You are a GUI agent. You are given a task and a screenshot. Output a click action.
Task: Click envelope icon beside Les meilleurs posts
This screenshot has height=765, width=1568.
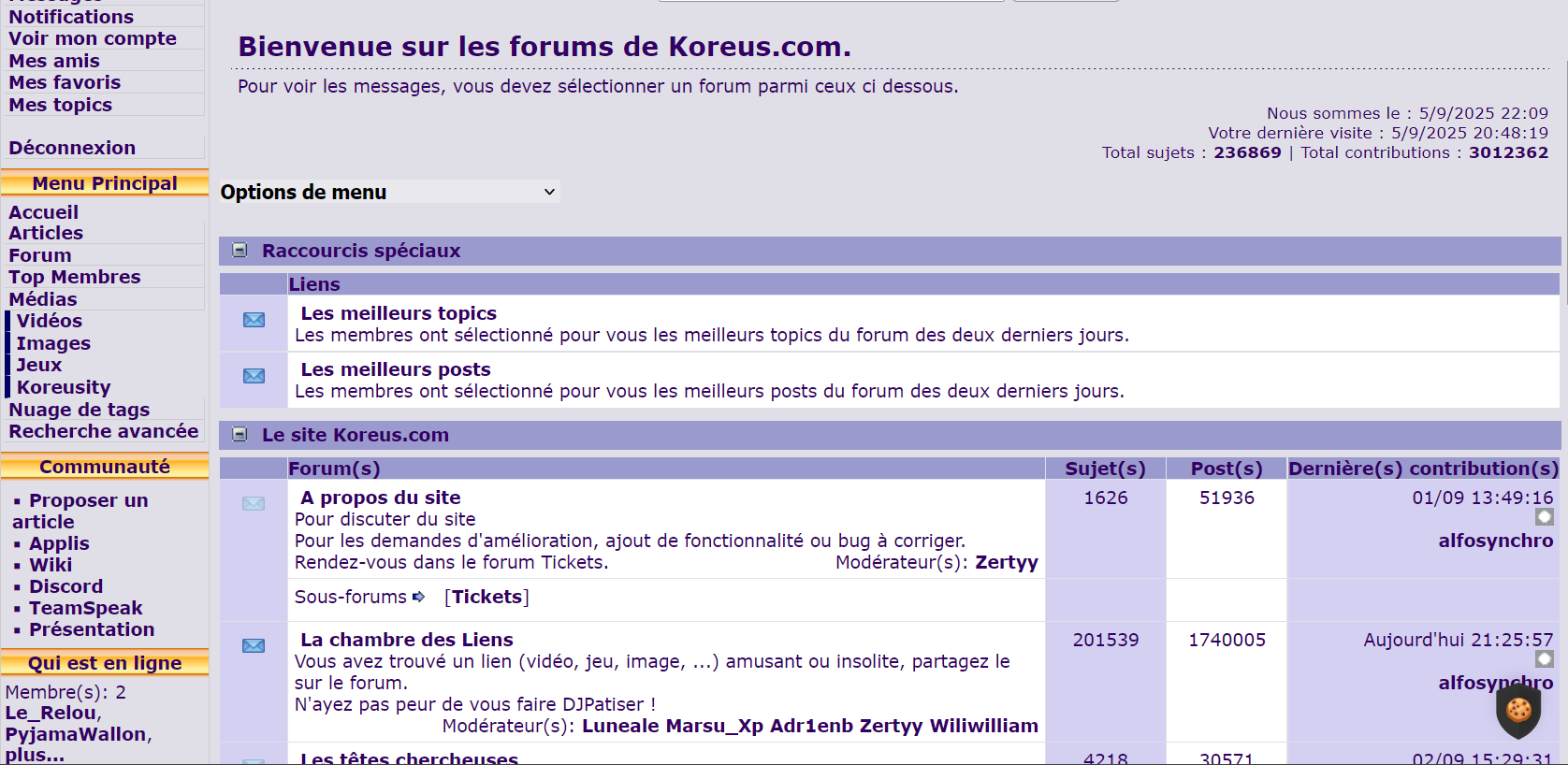(x=254, y=376)
